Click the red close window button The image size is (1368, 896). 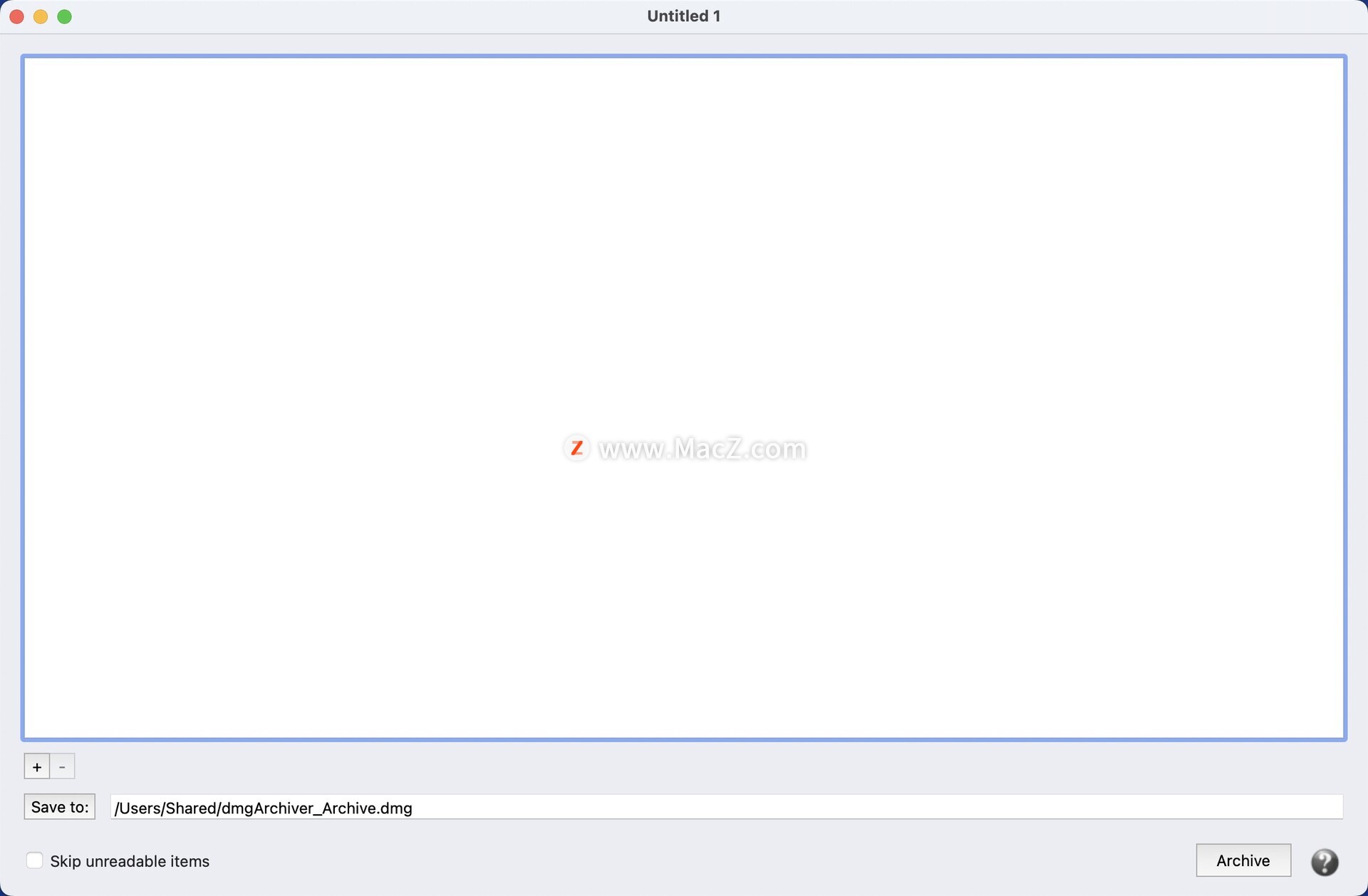17,16
